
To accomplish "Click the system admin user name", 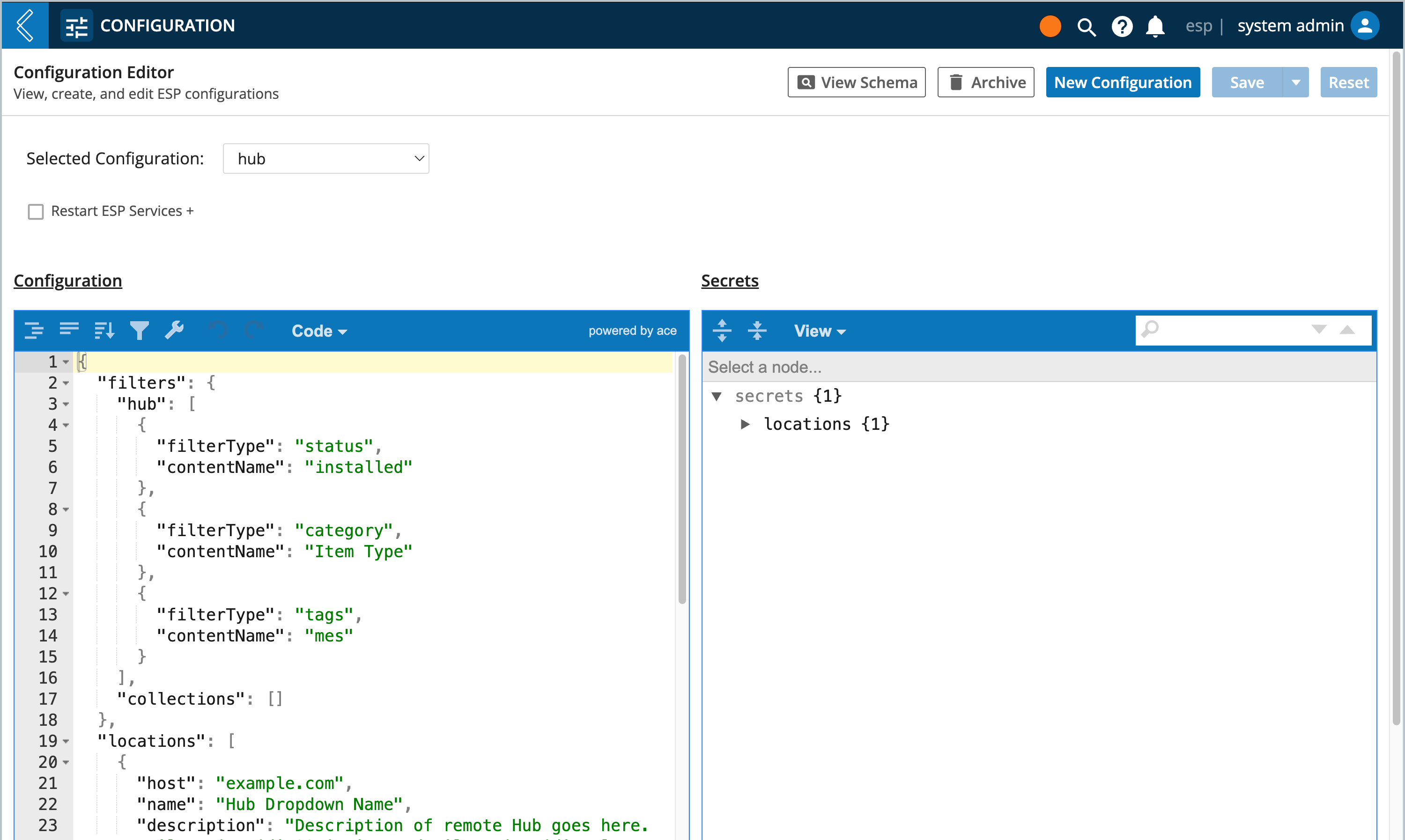I will (x=1290, y=25).
